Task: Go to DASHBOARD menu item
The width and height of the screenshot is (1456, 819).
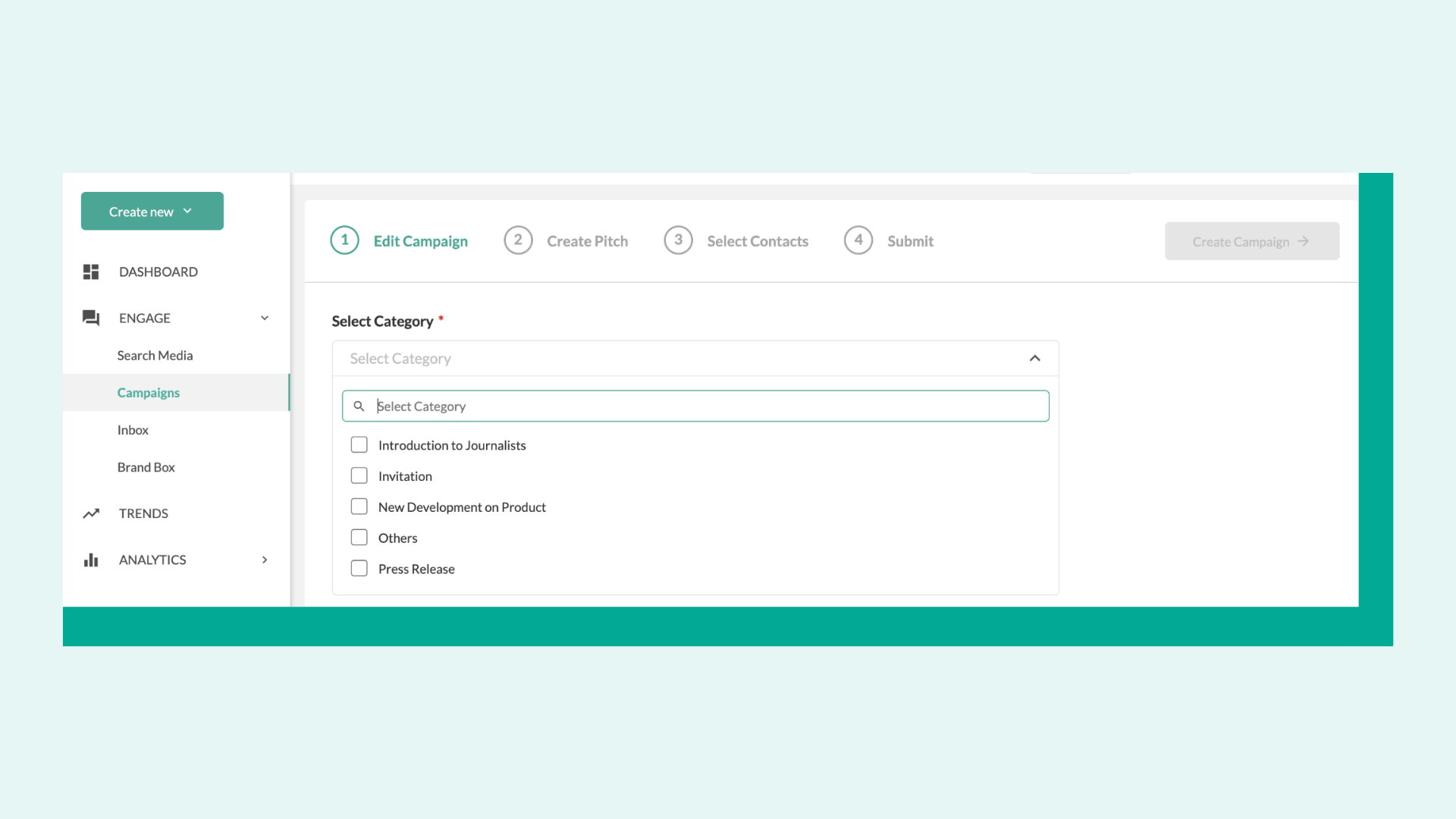Action: (158, 271)
